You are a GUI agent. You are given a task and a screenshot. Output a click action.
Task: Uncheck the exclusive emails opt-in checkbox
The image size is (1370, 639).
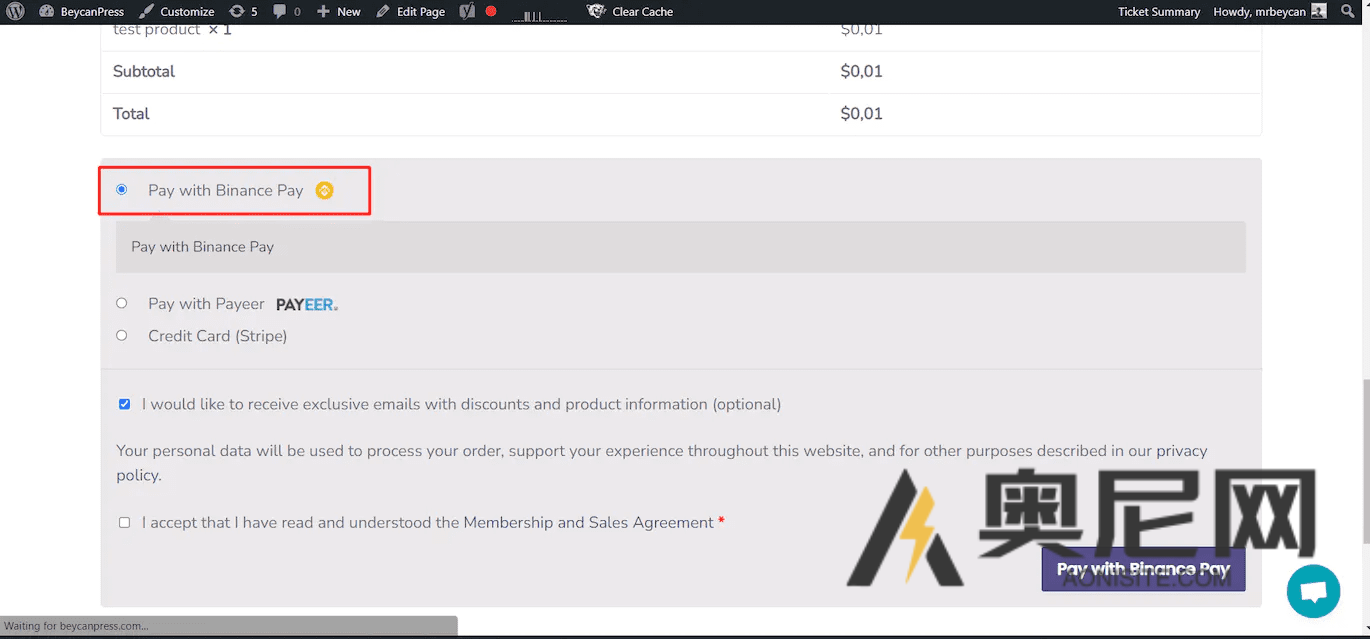tap(124, 404)
